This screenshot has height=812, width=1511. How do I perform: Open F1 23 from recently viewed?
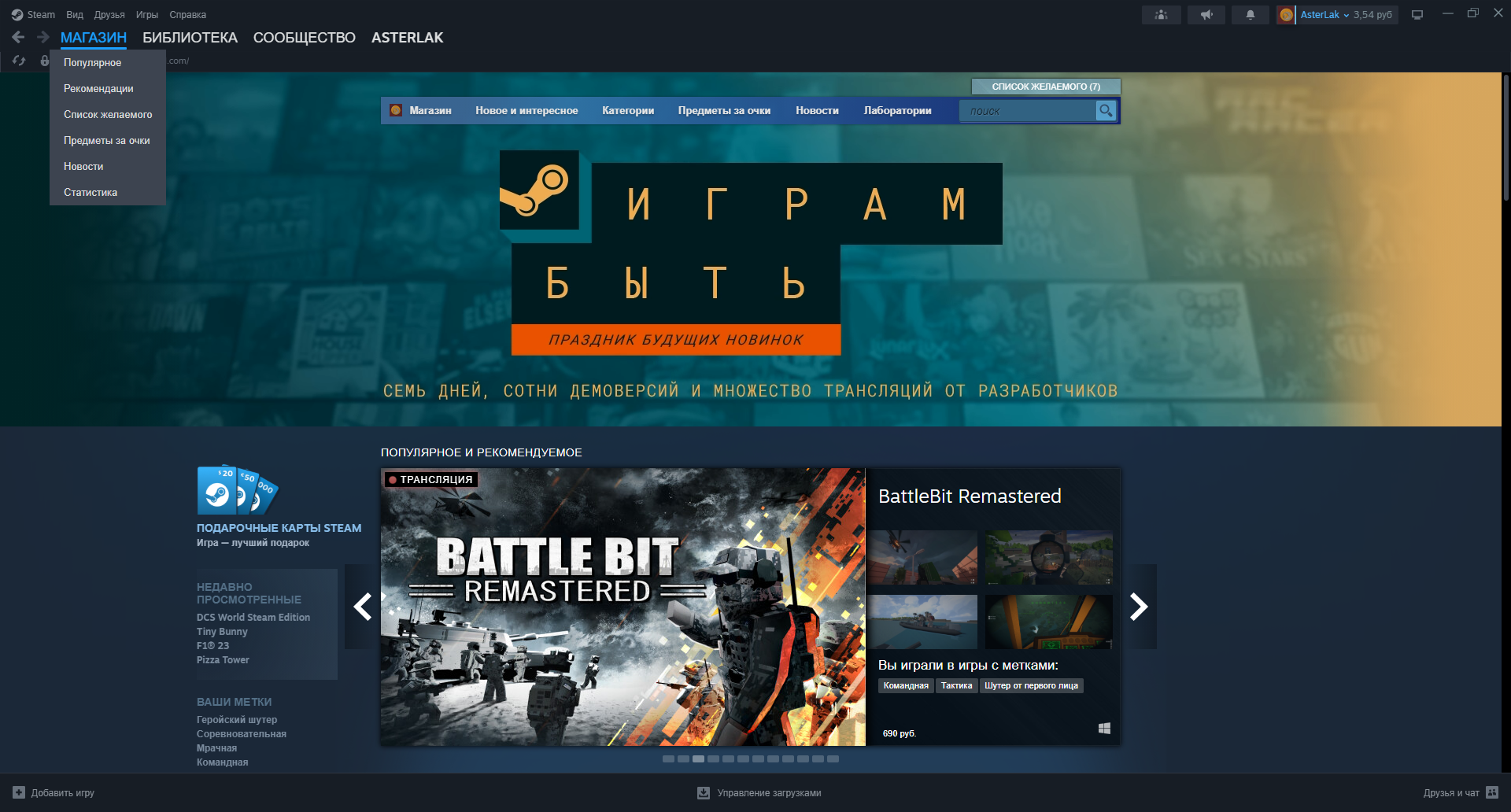coord(212,646)
